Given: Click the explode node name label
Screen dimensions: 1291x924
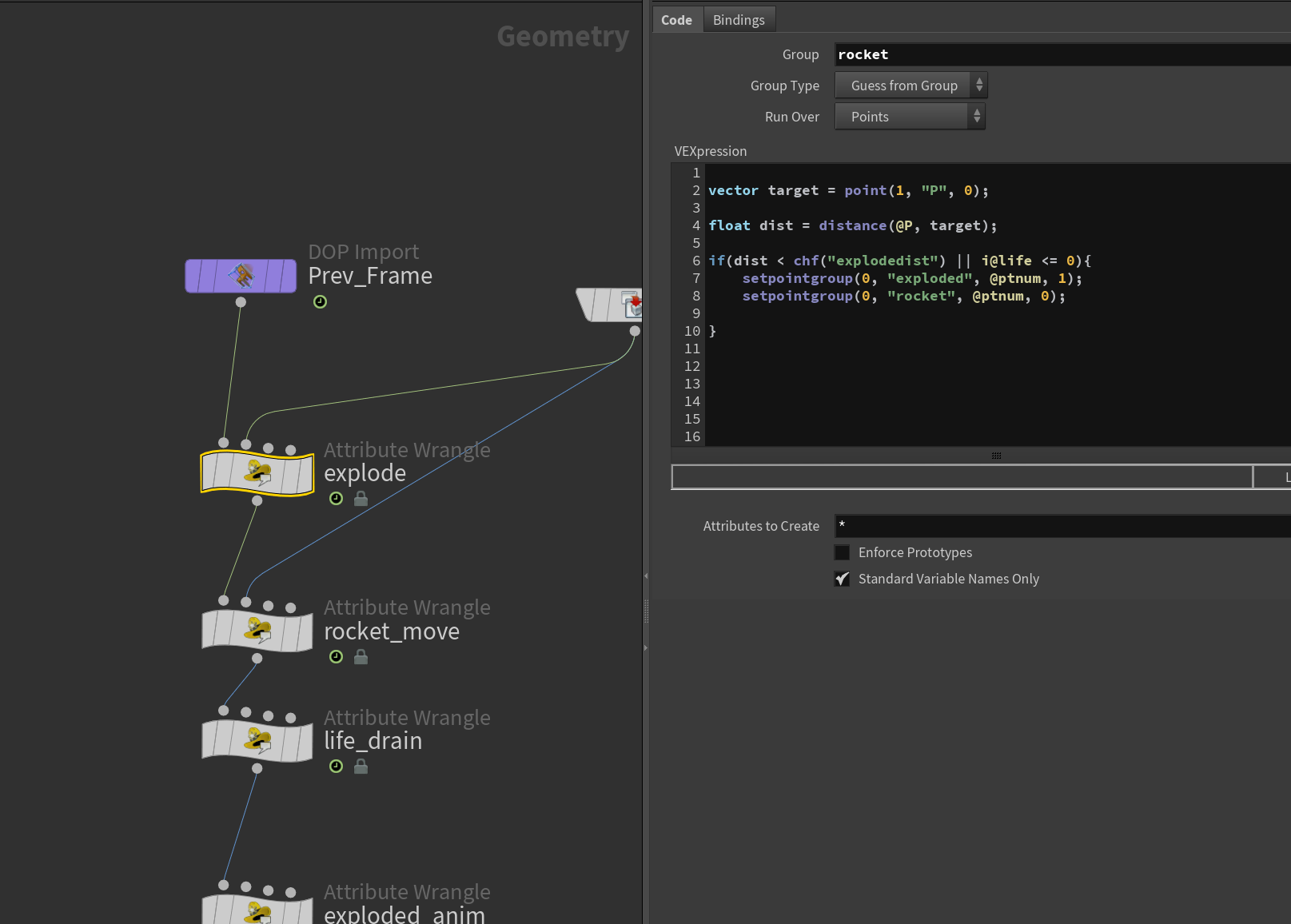Looking at the screenshot, I should 365,473.
